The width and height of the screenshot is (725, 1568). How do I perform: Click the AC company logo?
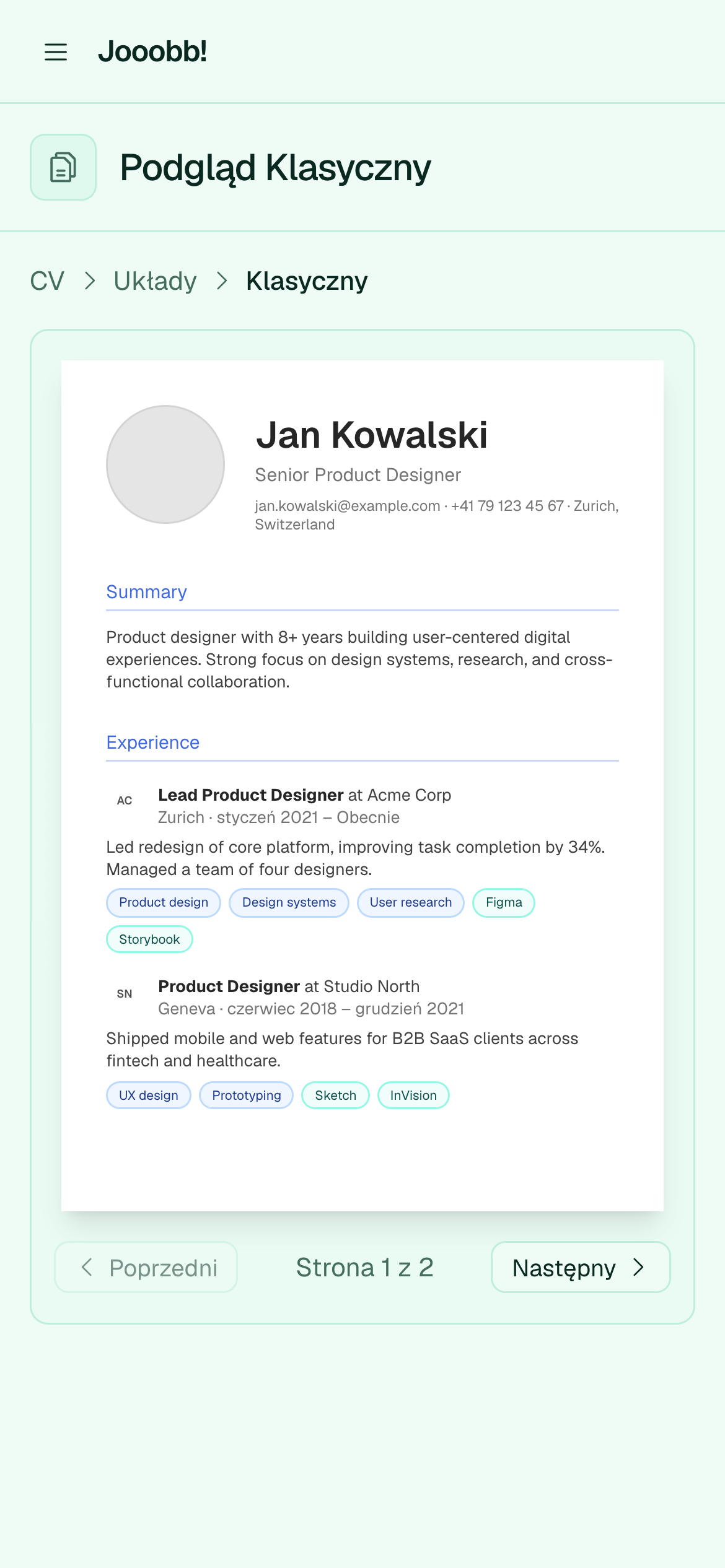click(125, 801)
